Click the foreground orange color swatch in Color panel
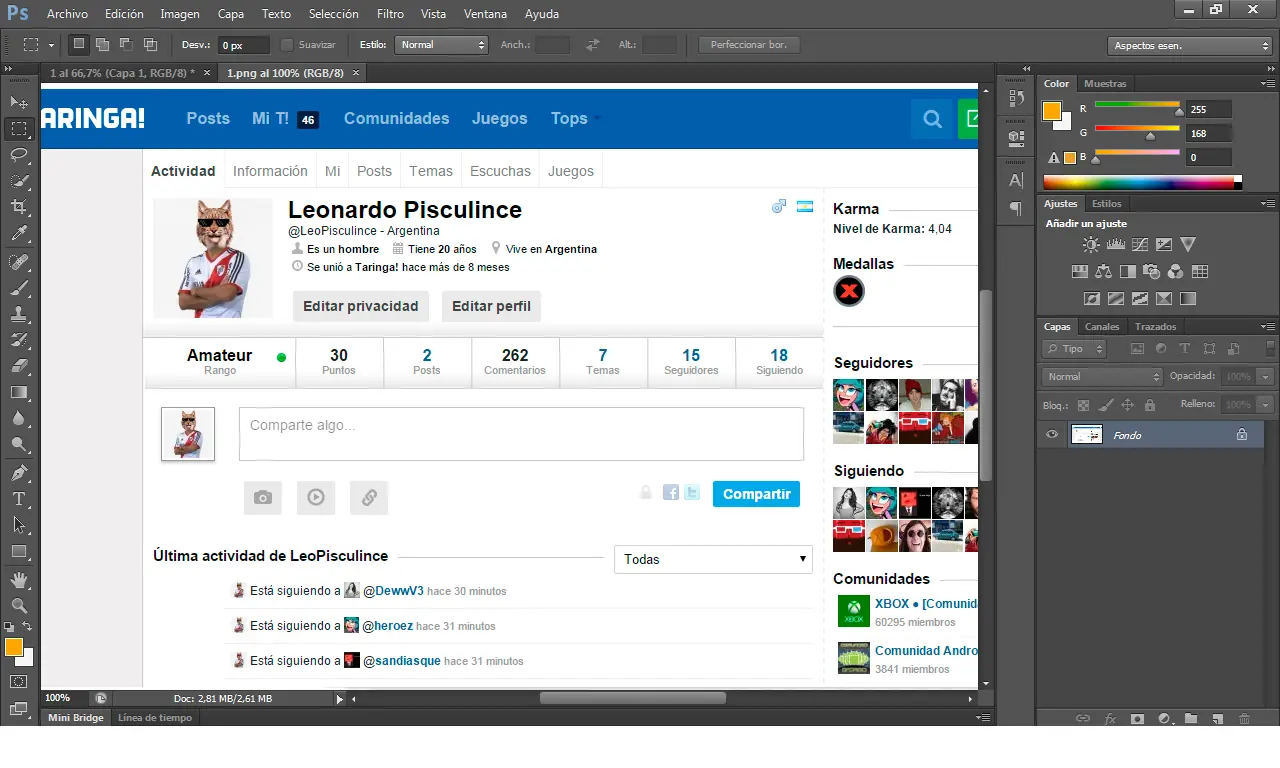The image size is (1280, 768). [1051, 111]
